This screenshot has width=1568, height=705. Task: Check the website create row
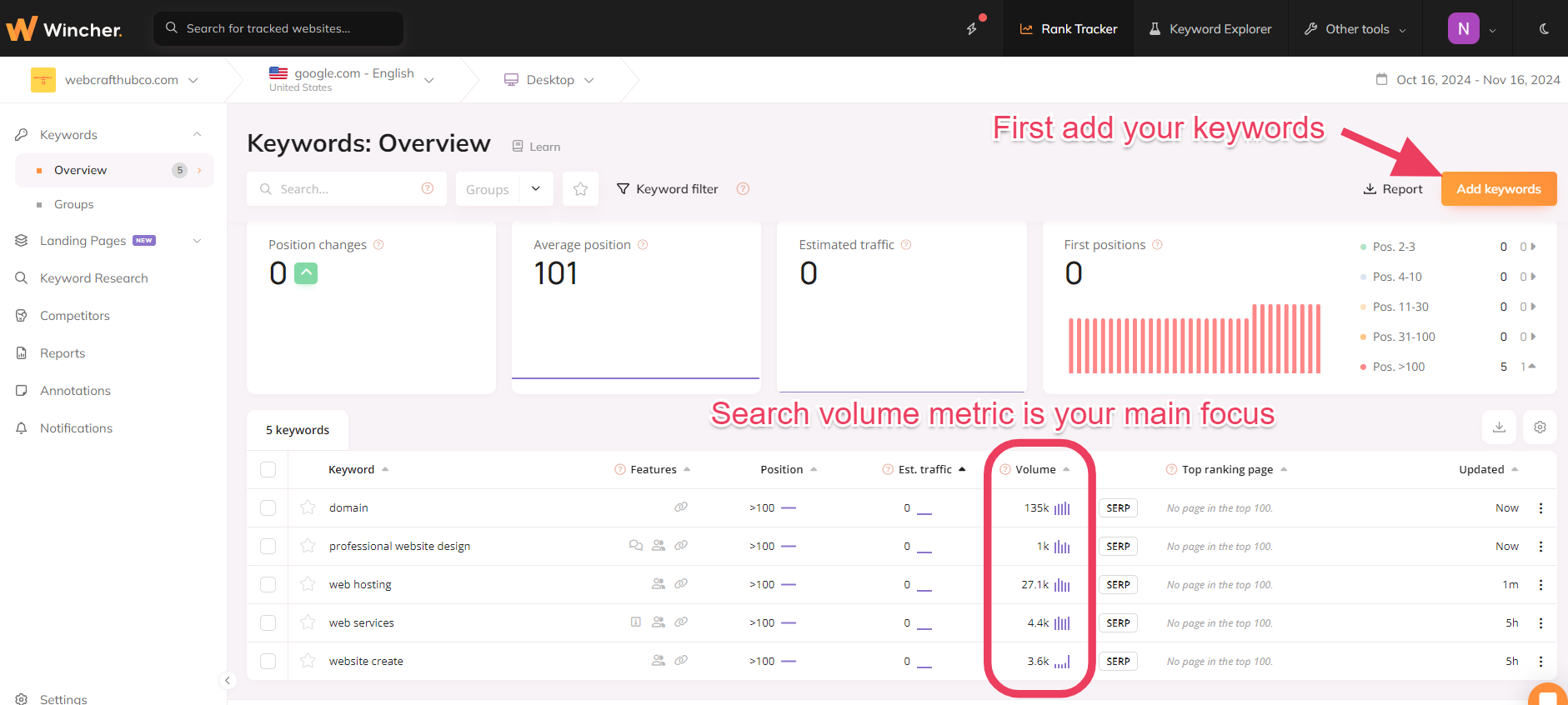(268, 661)
